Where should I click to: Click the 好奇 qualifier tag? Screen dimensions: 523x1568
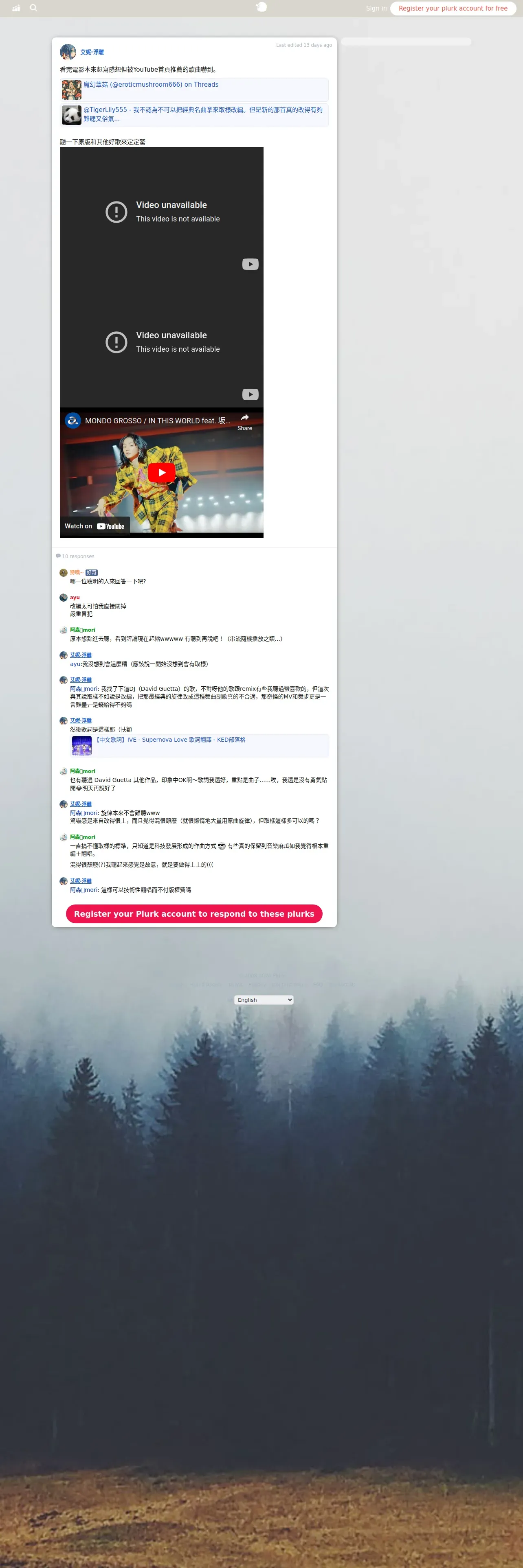point(91,573)
